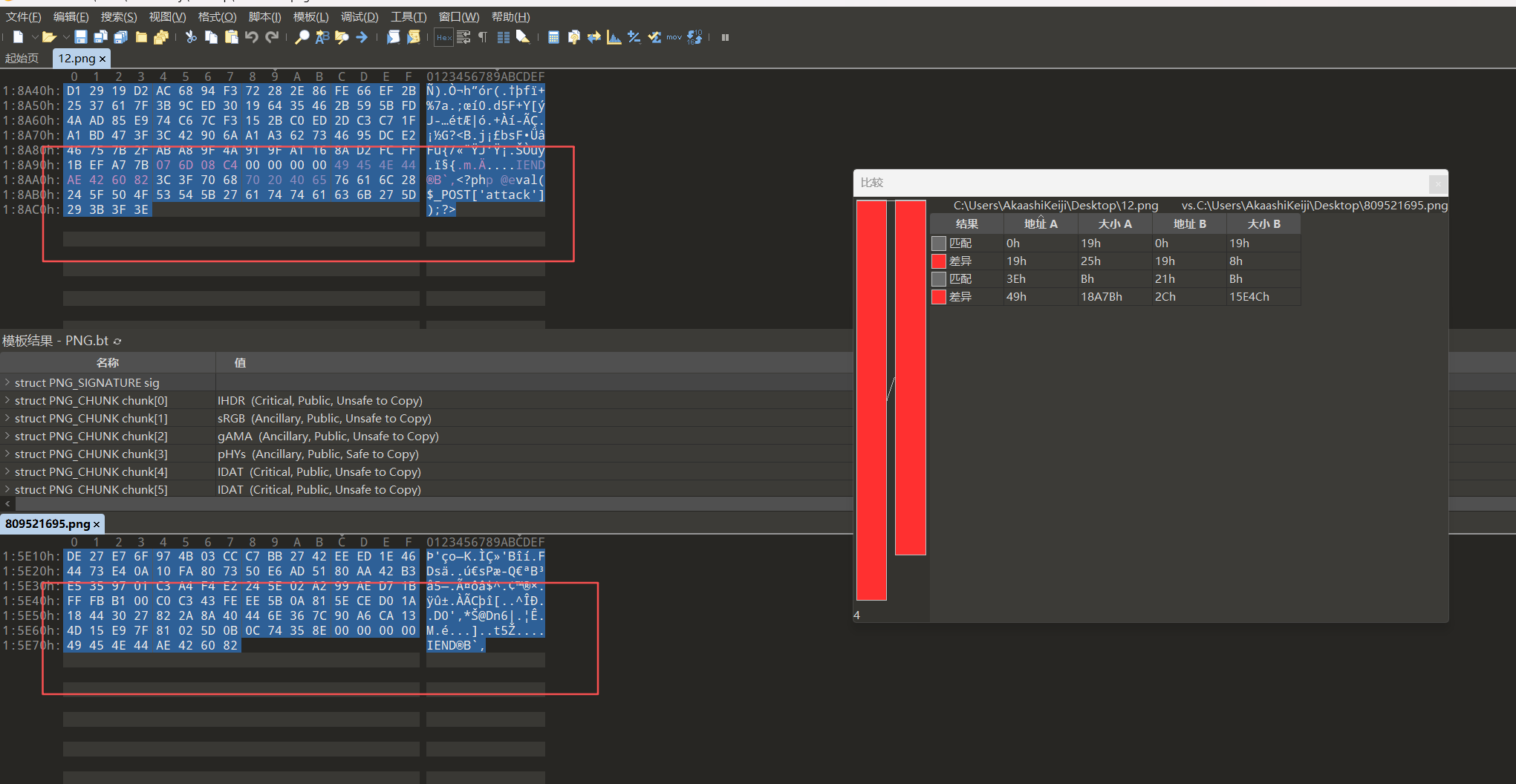Click the Cut scissors icon
Screen dimensions: 1516x784
pos(191,37)
